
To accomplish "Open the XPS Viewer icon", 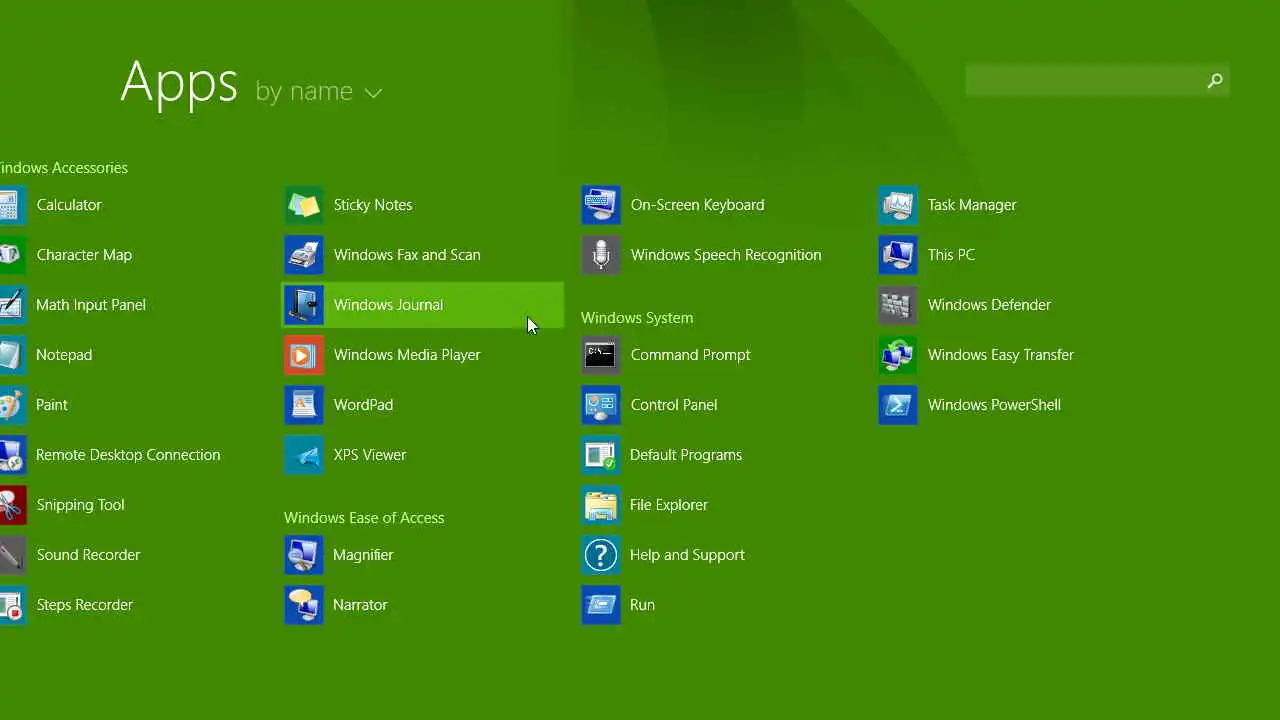I will pyautogui.click(x=304, y=455).
